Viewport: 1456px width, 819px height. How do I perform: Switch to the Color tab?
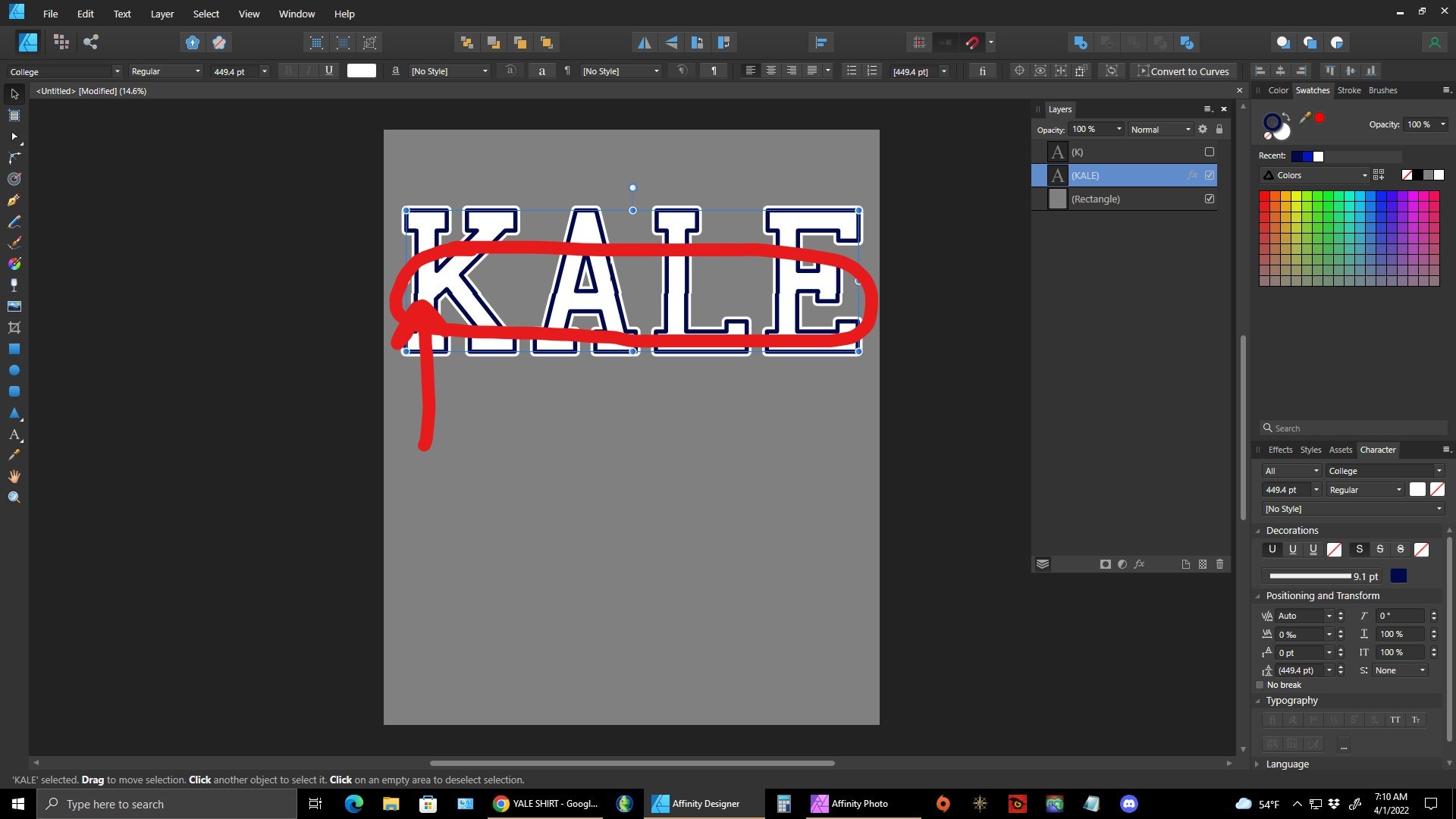pyautogui.click(x=1278, y=90)
